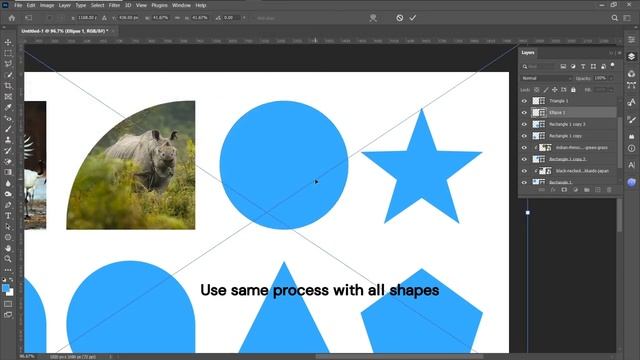This screenshot has width=640, height=360.
Task: Click the background white color swatch
Action: point(11,293)
